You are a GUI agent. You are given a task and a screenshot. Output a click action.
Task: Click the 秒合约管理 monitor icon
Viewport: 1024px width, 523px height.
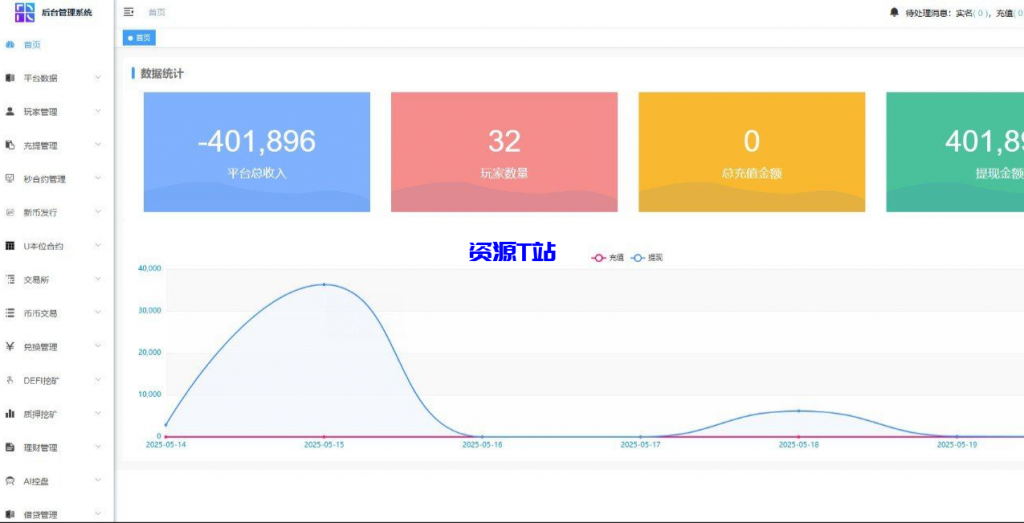point(10,178)
